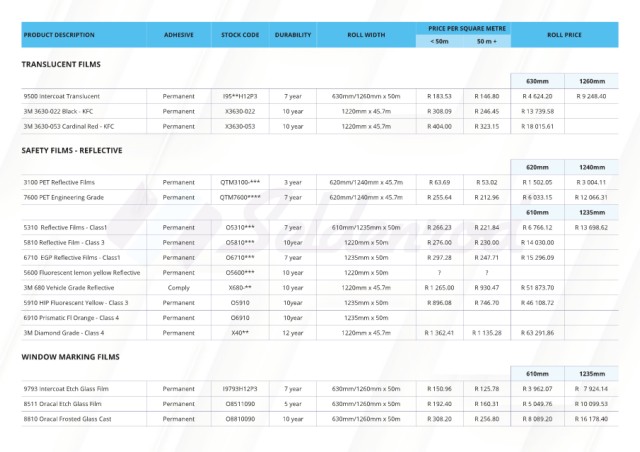640x452 pixels.
Task: Click the "Comply" adhesive cell for 3M 680
Action: 179,287
